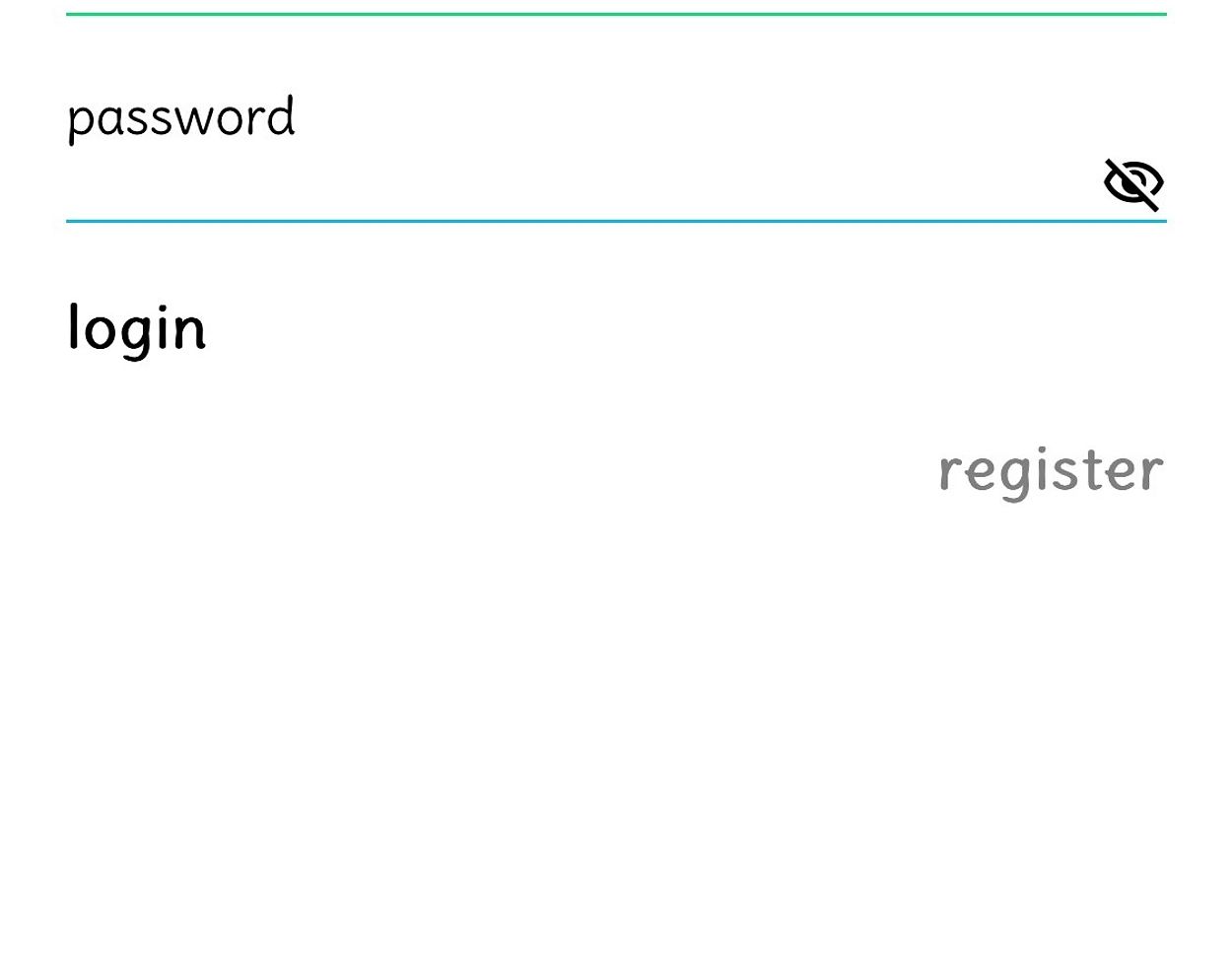Click the crossed-out eye icon

coord(1132,183)
